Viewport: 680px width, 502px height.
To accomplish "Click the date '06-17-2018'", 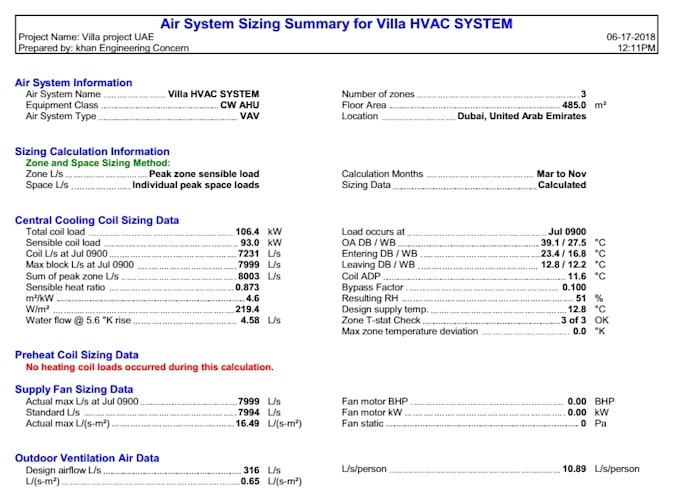I will coord(631,37).
